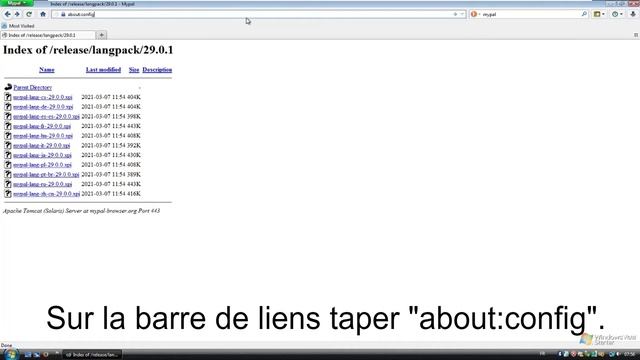Viewport: 640px width, 360px height.
Task: Open the Downloads arrow button
Action: [633, 14]
